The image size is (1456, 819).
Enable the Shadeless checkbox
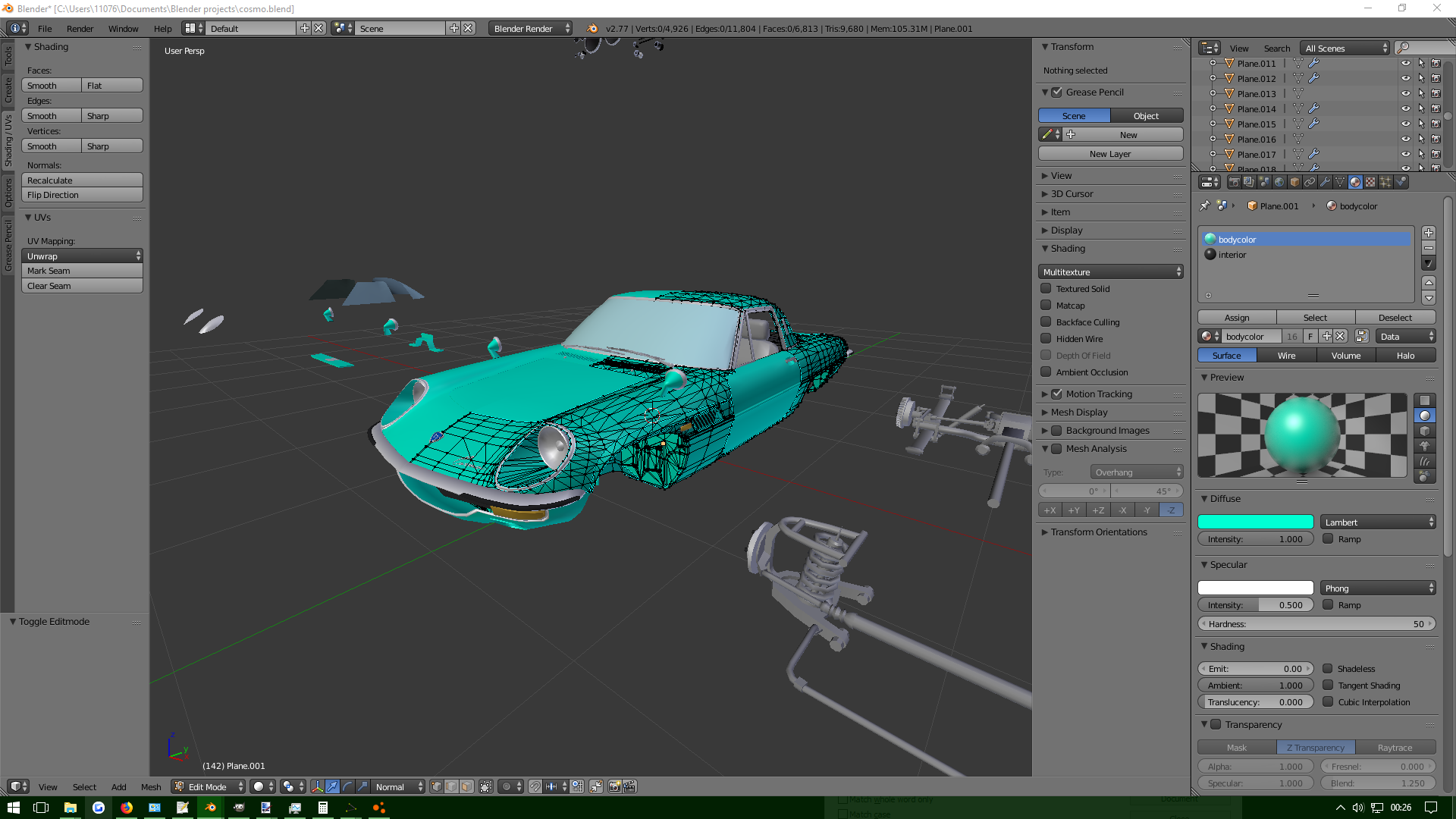1328,669
